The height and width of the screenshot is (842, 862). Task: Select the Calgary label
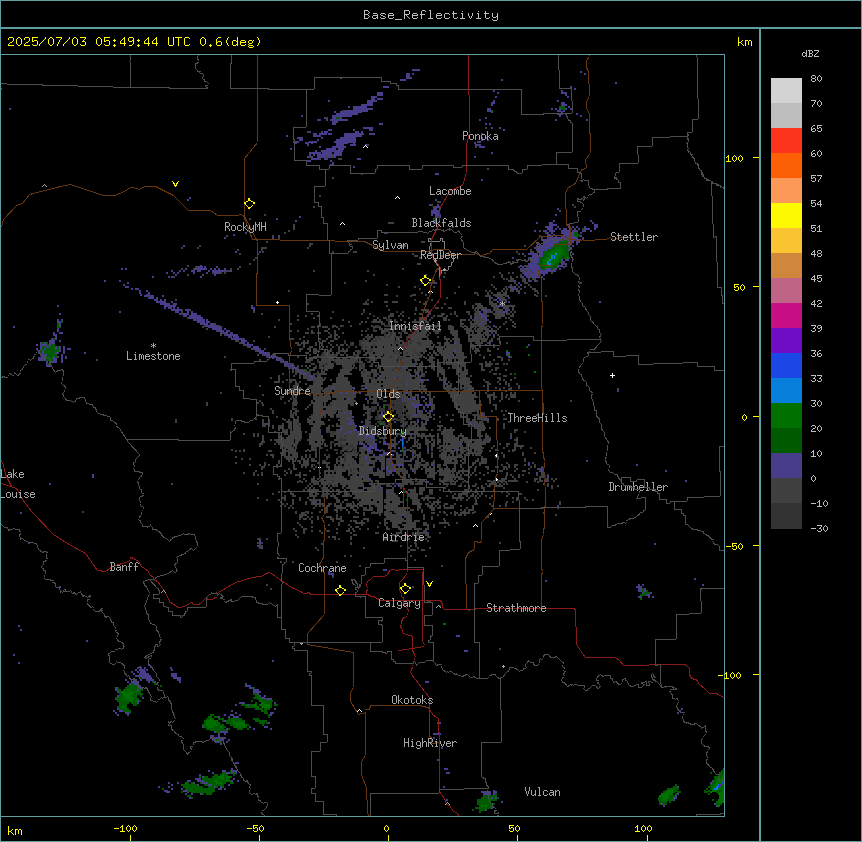click(400, 603)
